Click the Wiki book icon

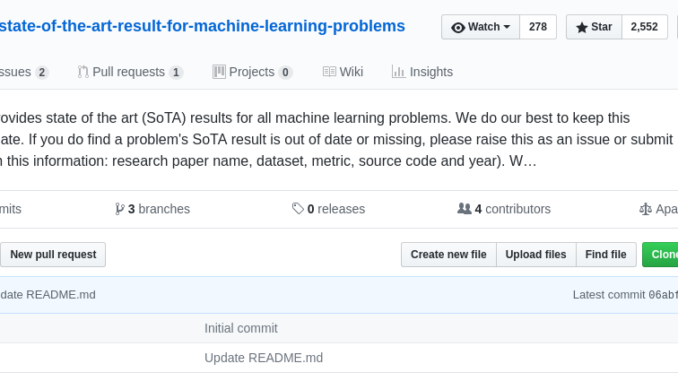coord(329,72)
